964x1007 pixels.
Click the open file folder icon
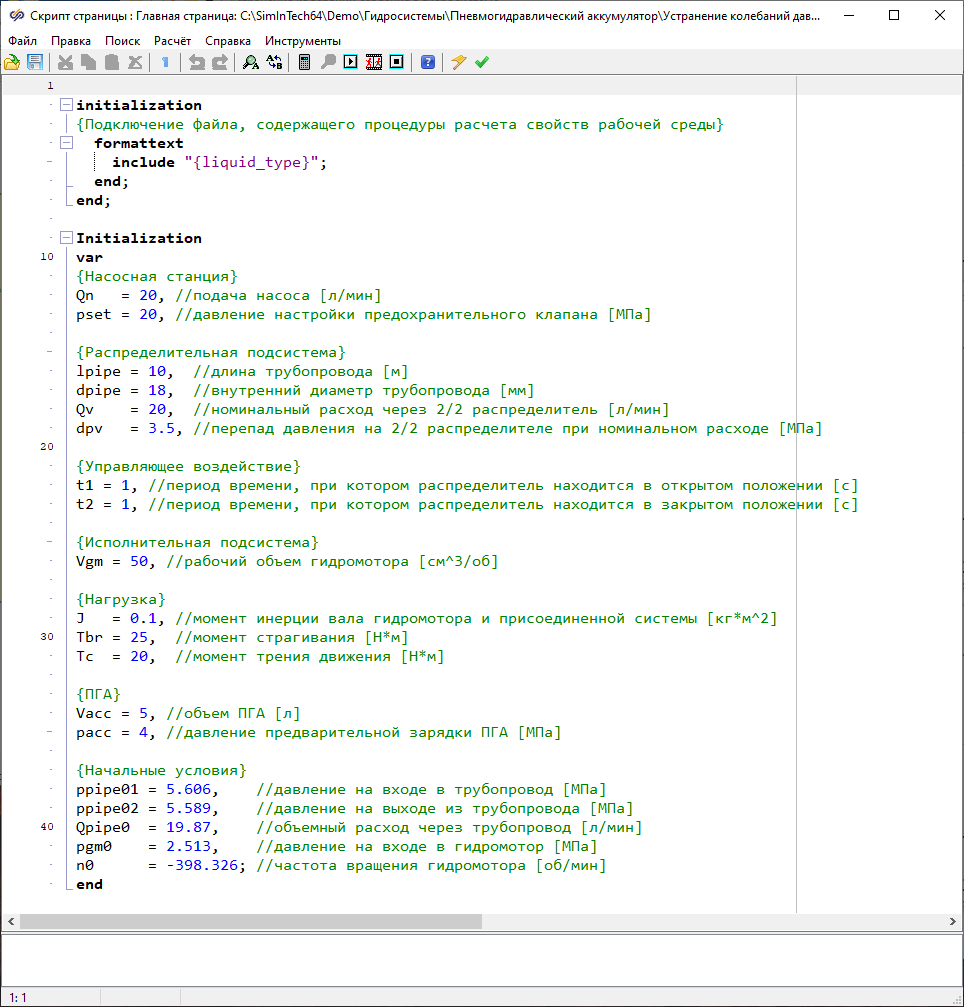click(x=12, y=62)
